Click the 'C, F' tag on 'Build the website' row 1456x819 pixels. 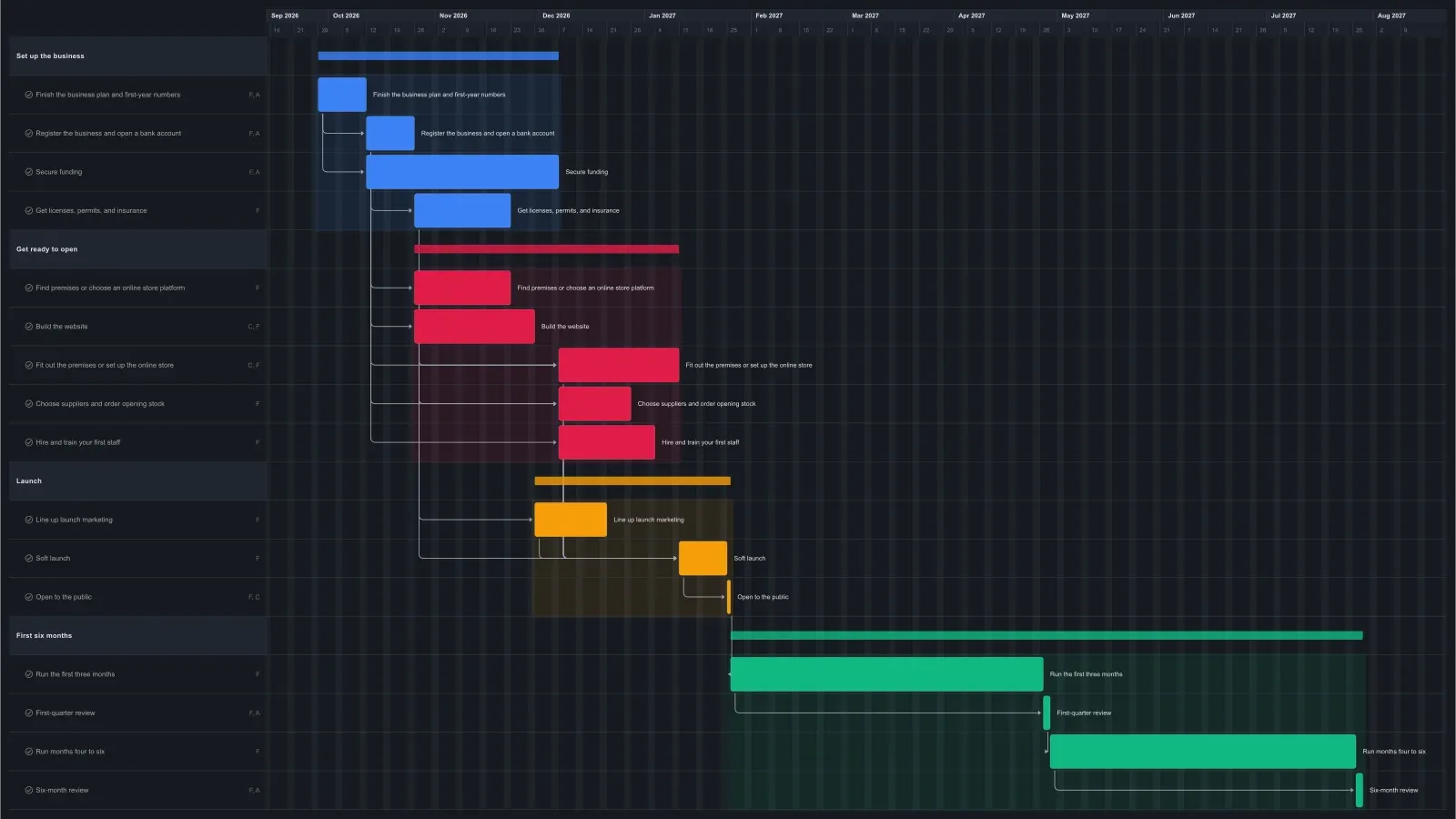point(254,327)
